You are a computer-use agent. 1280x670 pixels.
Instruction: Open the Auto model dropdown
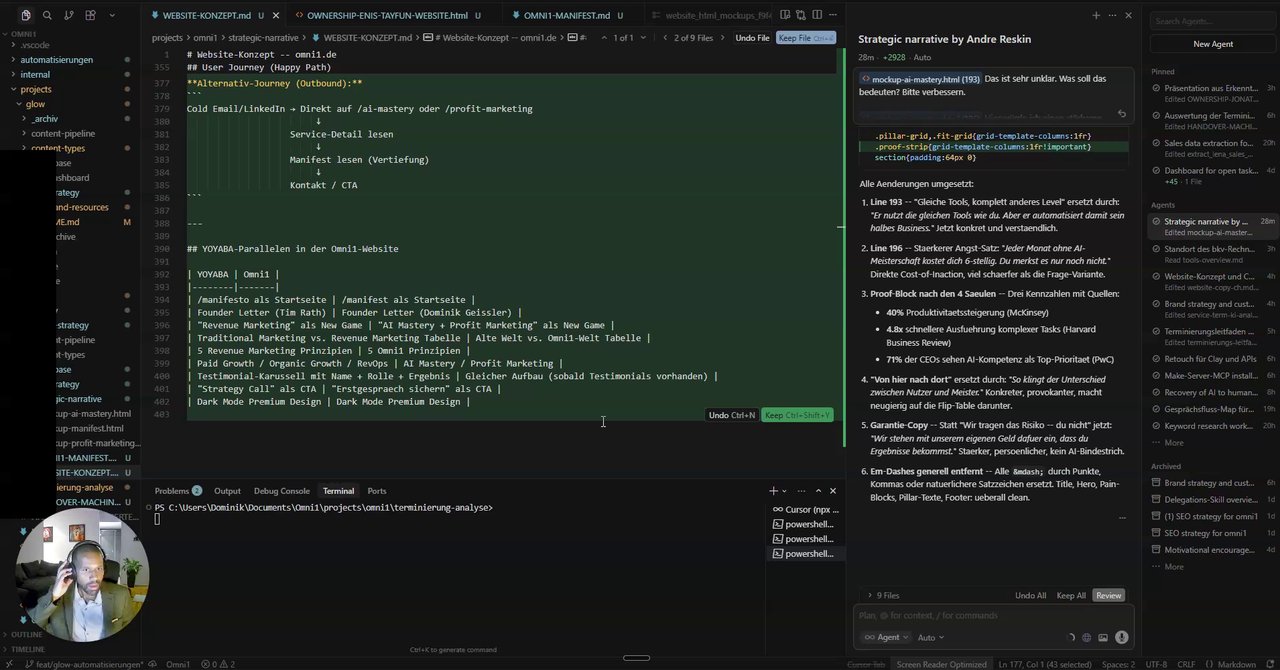(931, 638)
